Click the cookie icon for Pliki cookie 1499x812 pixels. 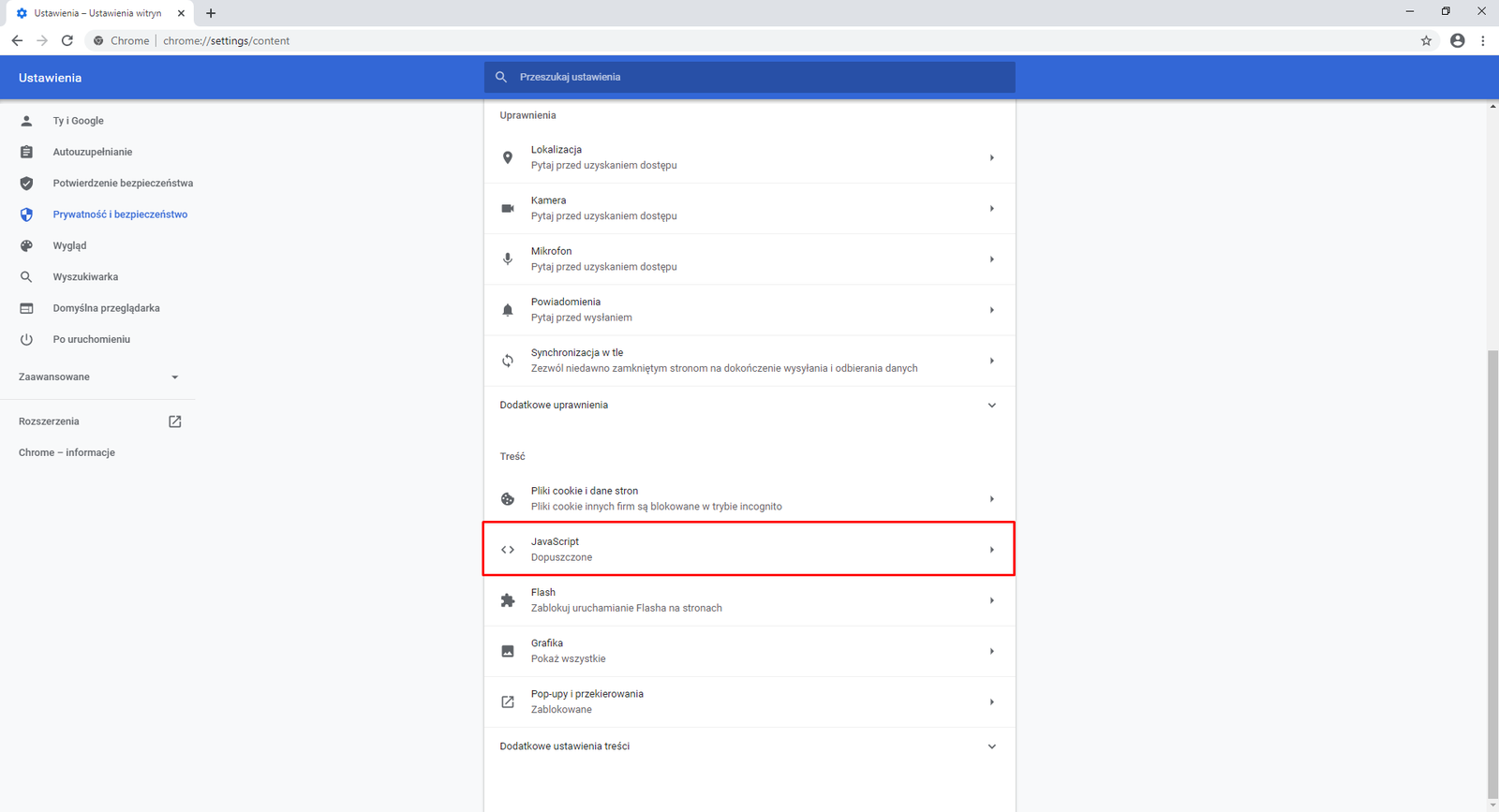(x=508, y=499)
